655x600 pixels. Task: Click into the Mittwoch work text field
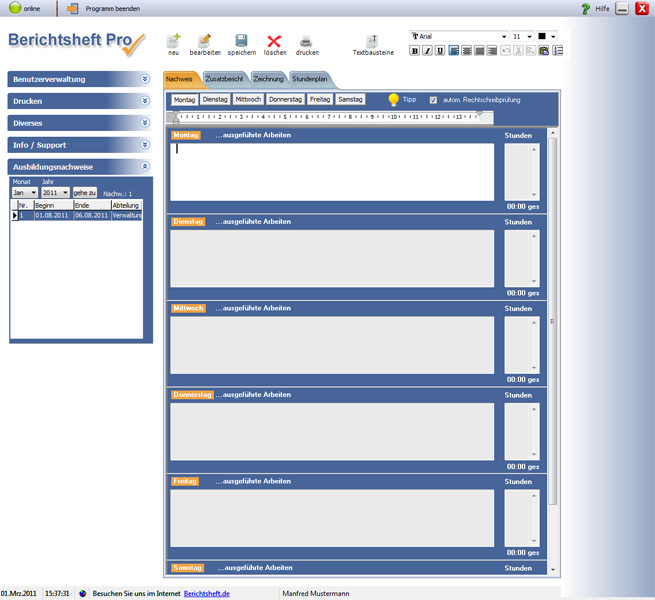tap(332, 345)
